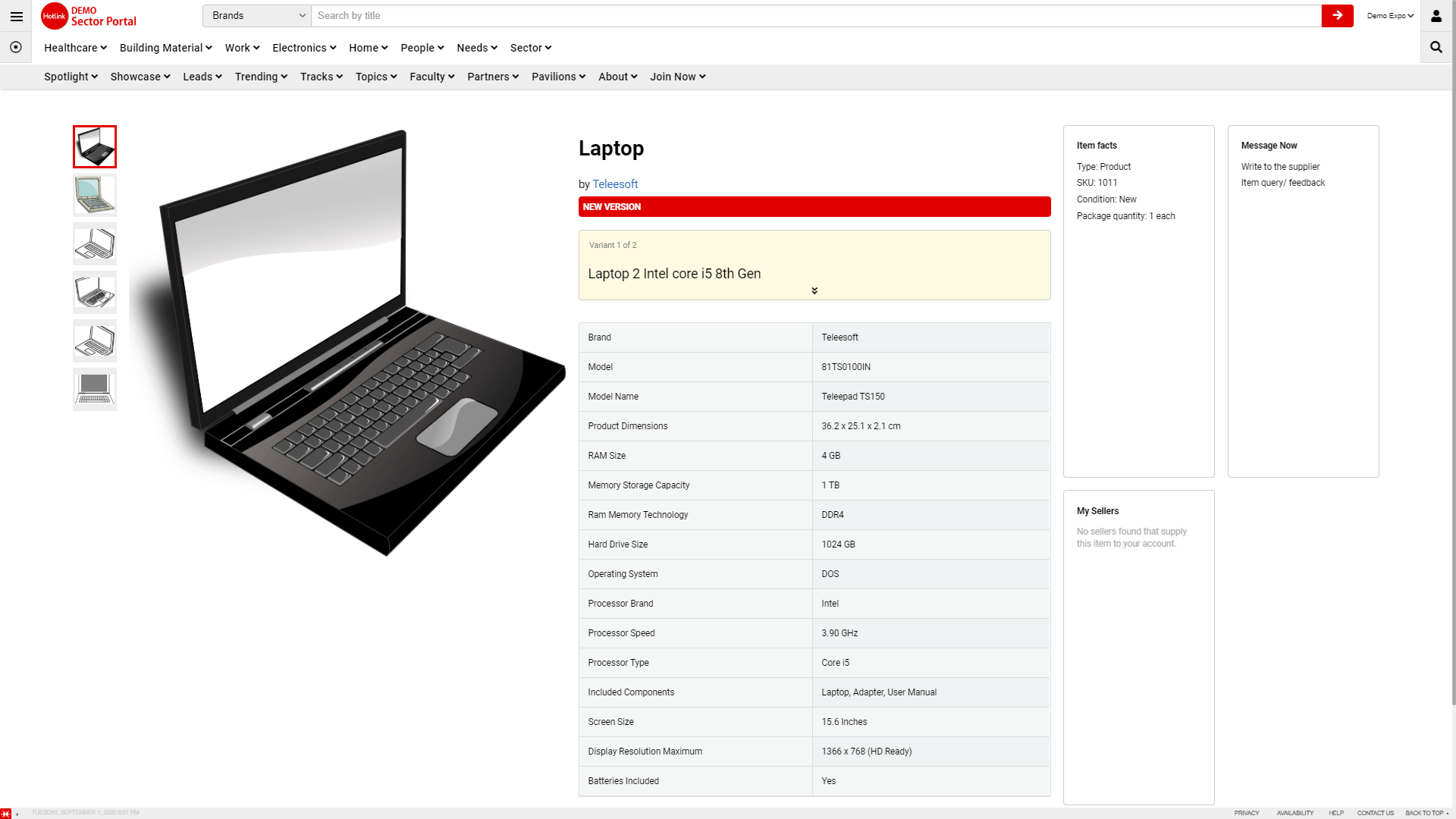Click the Hotlink Sector Portal logo
The height and width of the screenshot is (819, 1456).
(89, 16)
